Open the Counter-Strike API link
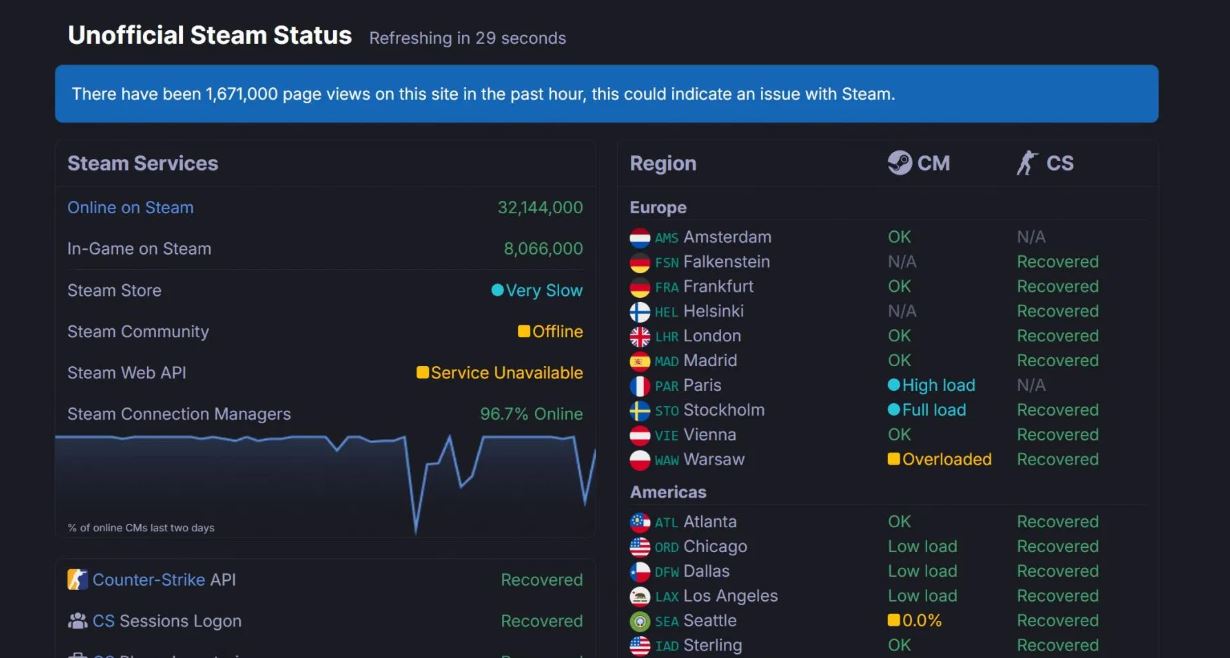 (x=148, y=580)
